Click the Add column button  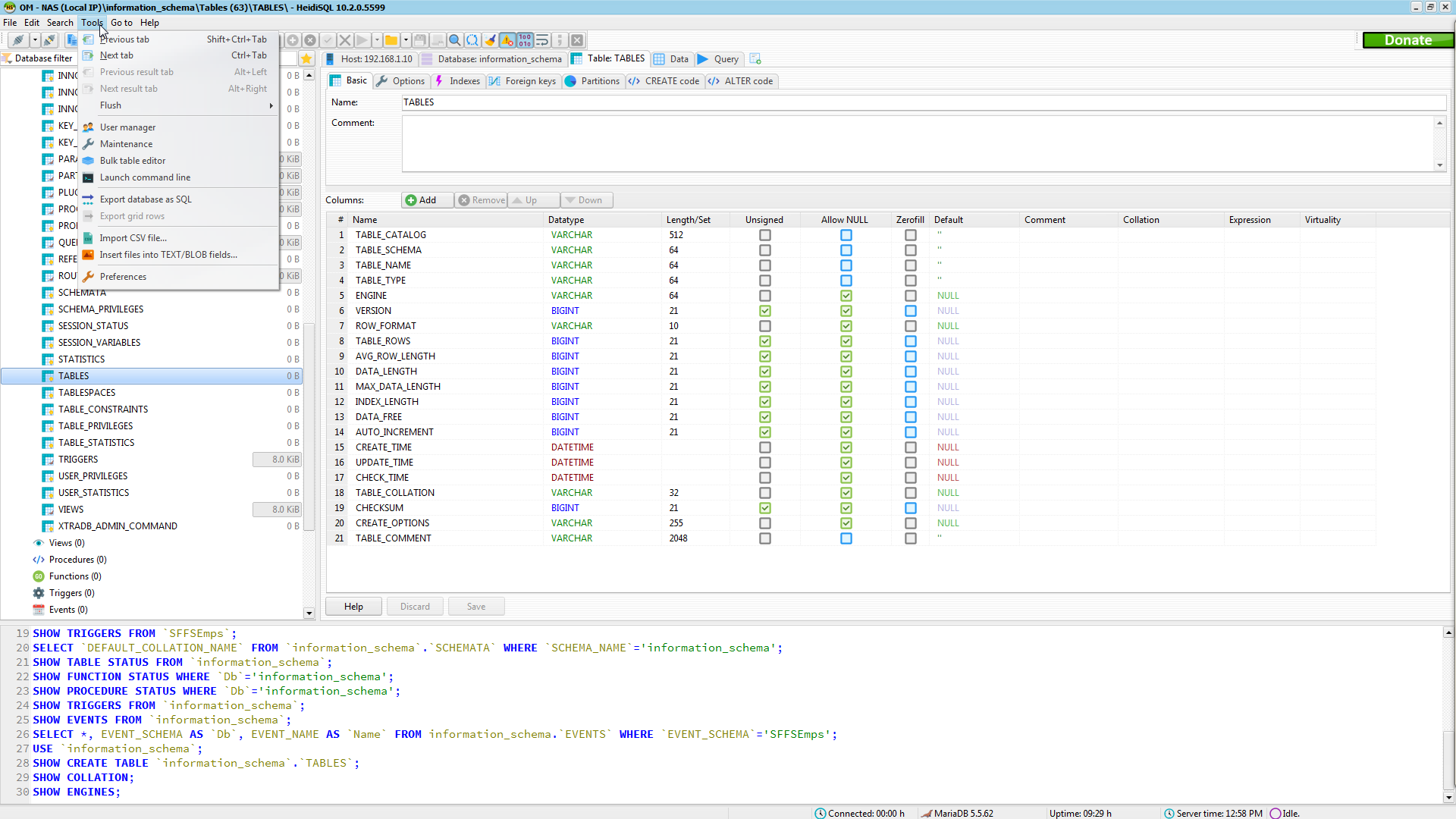pos(421,200)
